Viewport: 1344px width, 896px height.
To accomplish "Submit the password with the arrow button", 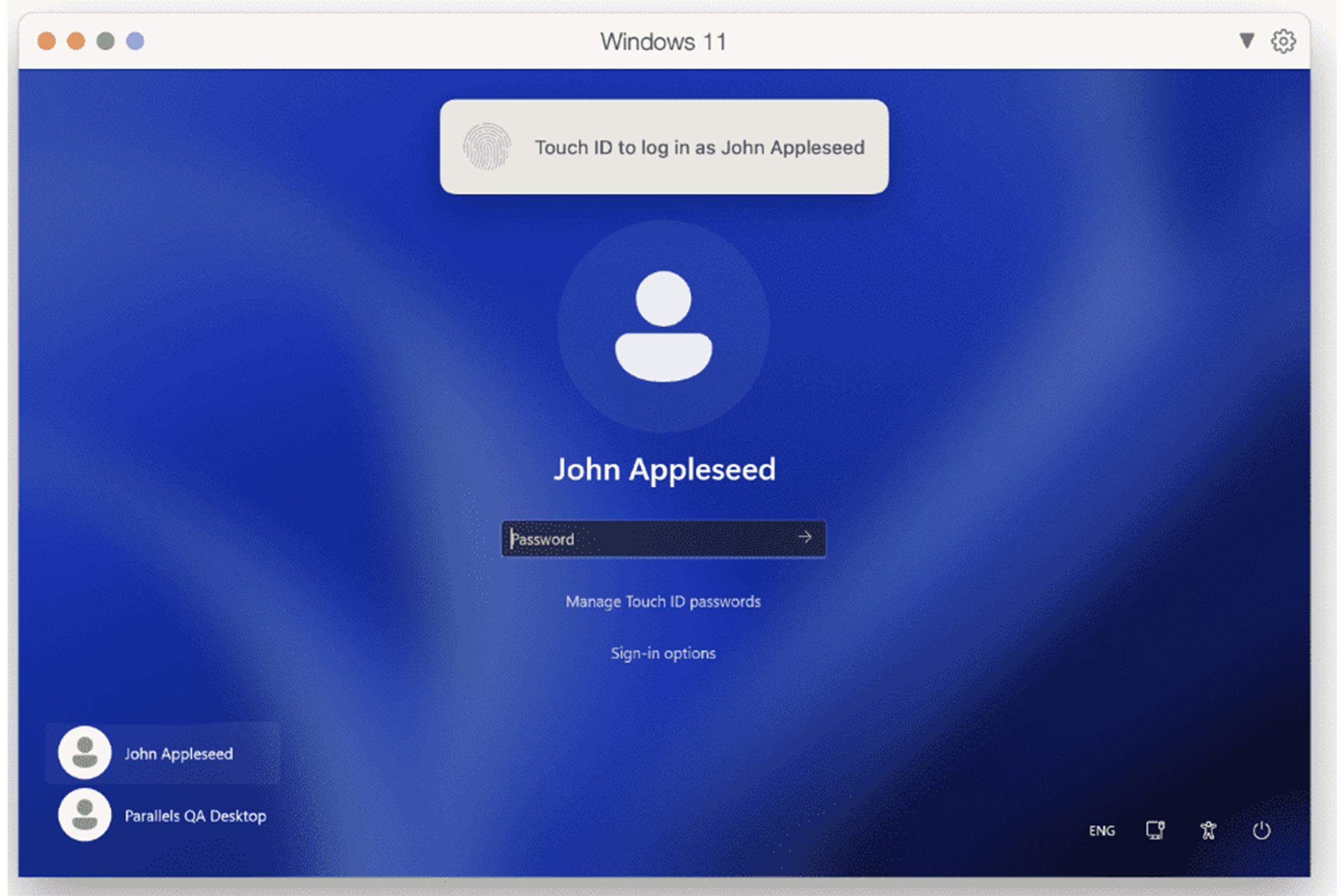I will pos(806,538).
